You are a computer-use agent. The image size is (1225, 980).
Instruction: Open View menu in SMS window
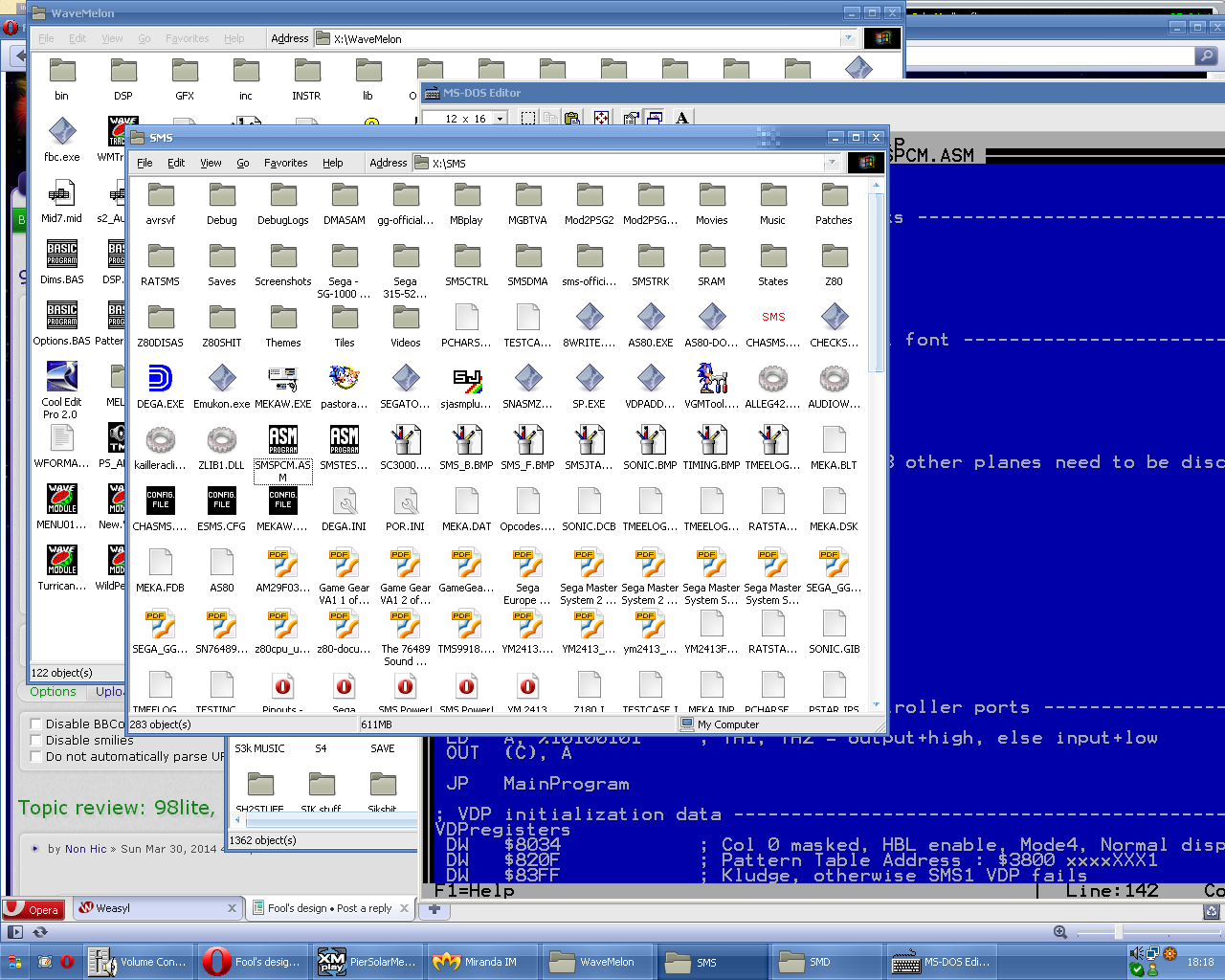click(211, 163)
